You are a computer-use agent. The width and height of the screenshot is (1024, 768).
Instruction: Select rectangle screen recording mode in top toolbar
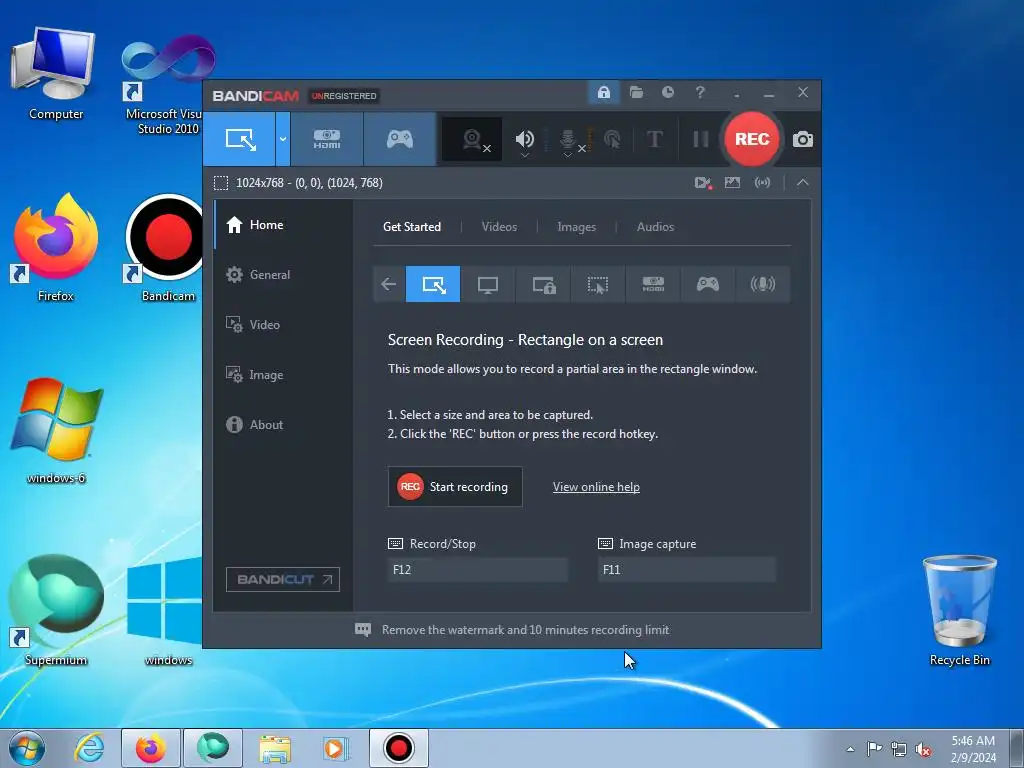(239, 139)
